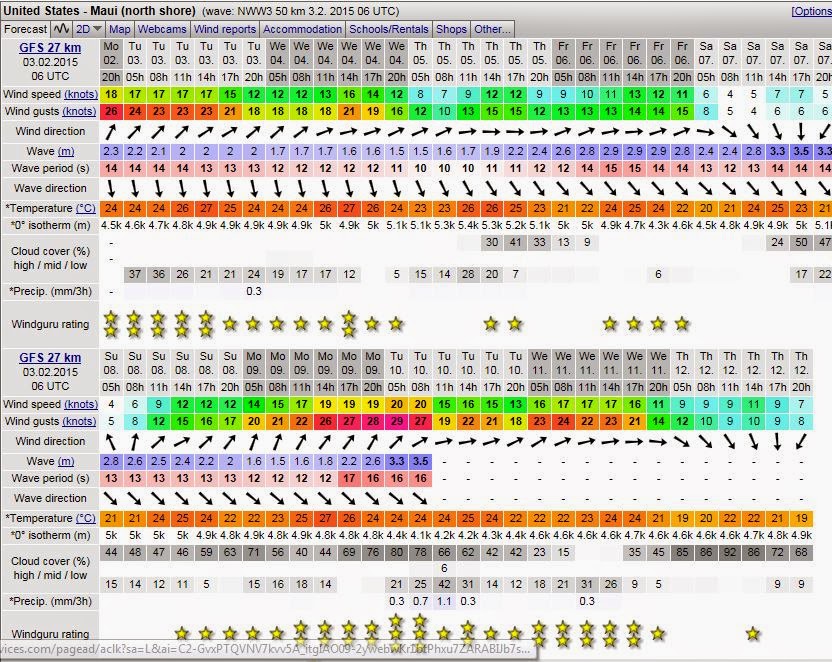832x662 pixels.
Task: Click precip value 1.1 for Tu 10. 11h
Action: coord(444,601)
